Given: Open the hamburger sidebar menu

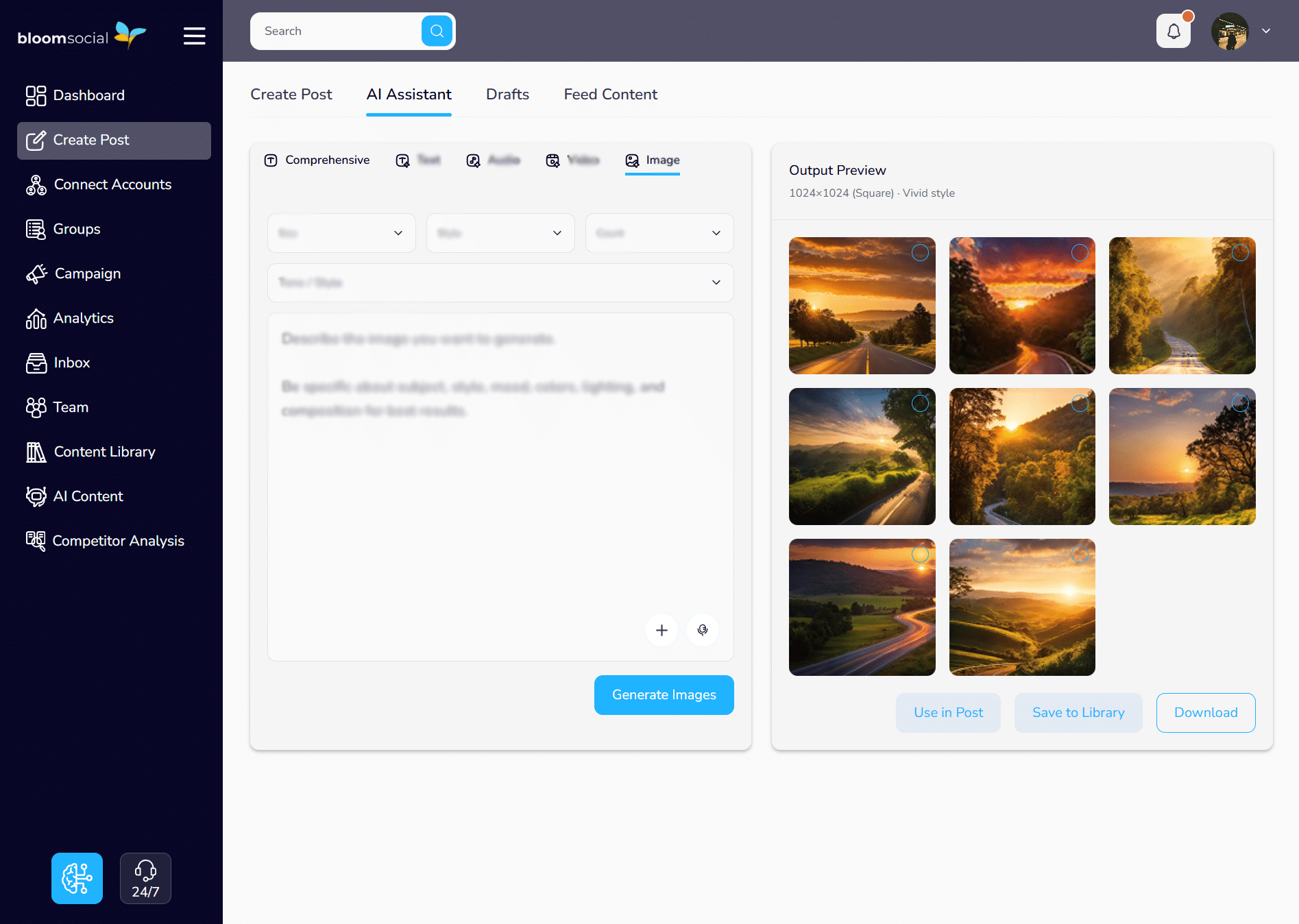Looking at the screenshot, I should pyautogui.click(x=195, y=36).
